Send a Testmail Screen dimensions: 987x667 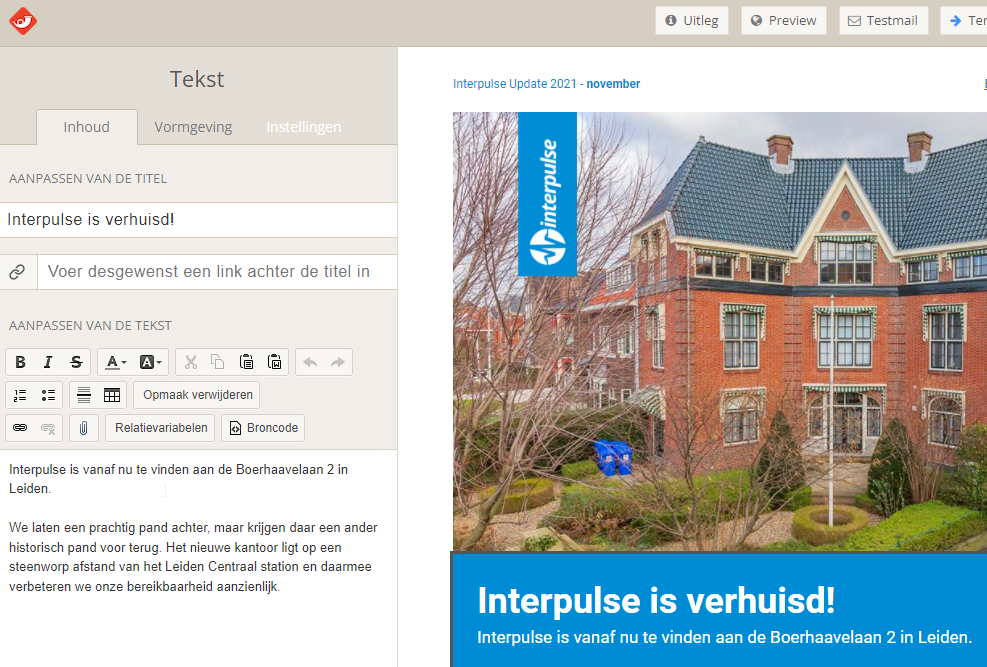click(x=883, y=21)
